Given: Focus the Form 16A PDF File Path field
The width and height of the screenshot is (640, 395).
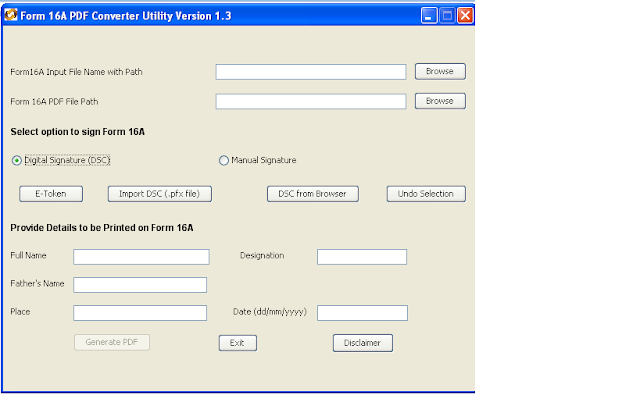Looking at the screenshot, I should [x=311, y=102].
